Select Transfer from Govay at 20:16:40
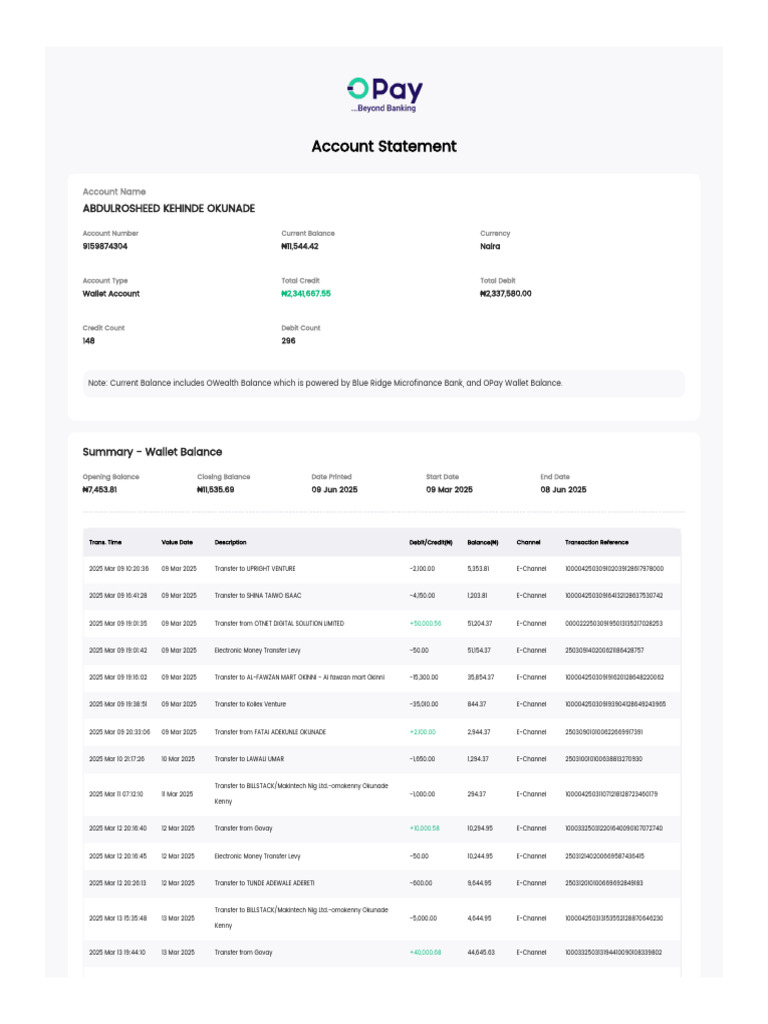Viewport: 768px width, 1024px height. point(243,828)
